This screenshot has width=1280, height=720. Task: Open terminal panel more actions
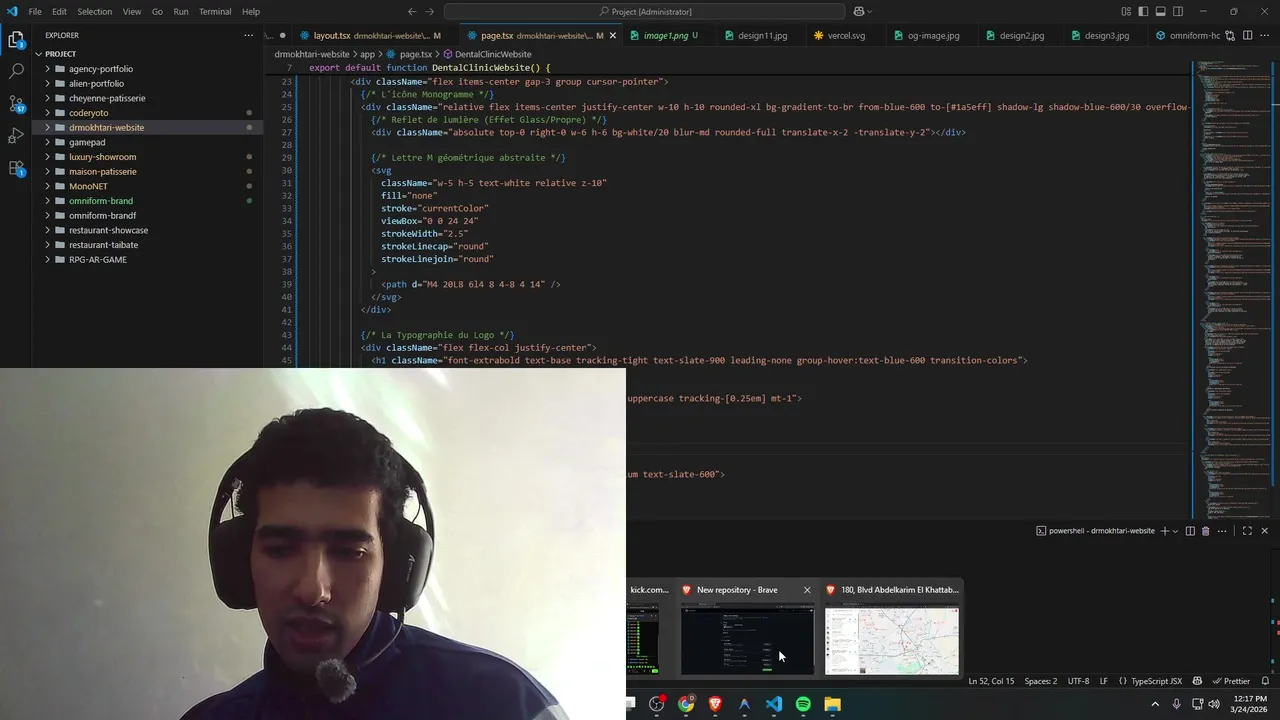(1222, 531)
